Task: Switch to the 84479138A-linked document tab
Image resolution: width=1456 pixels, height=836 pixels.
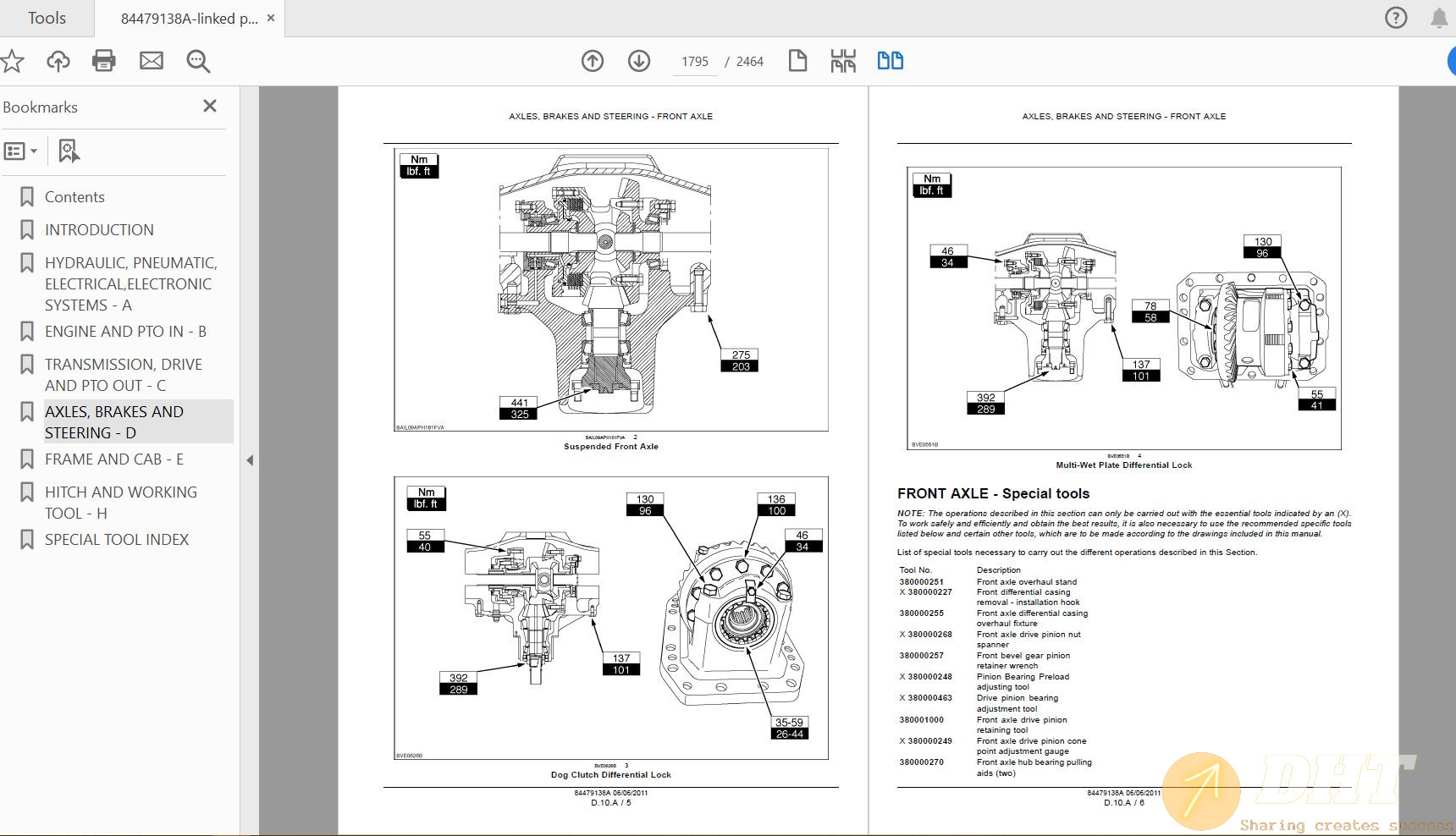Action: pos(190,19)
